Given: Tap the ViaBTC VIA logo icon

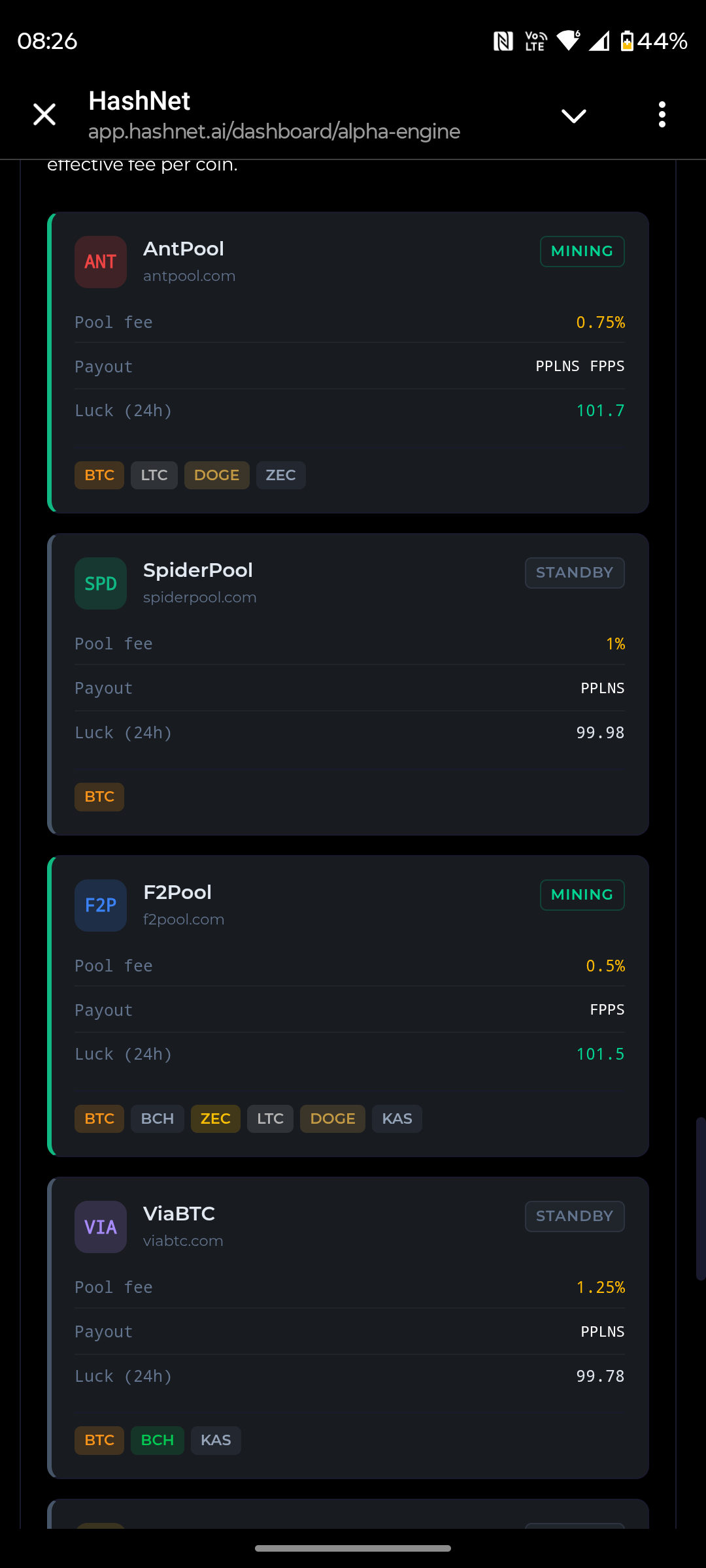Looking at the screenshot, I should coord(101,1227).
